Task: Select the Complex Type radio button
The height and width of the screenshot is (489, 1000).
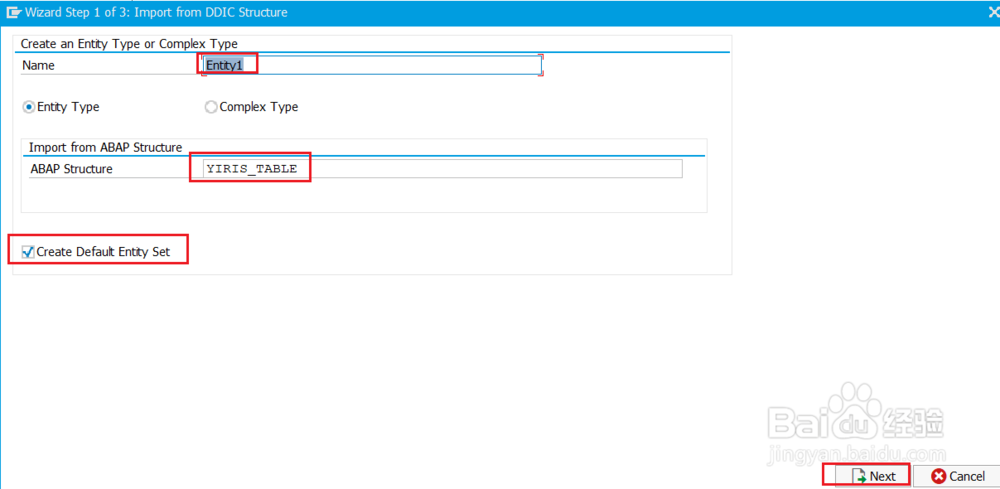Action: 211,107
